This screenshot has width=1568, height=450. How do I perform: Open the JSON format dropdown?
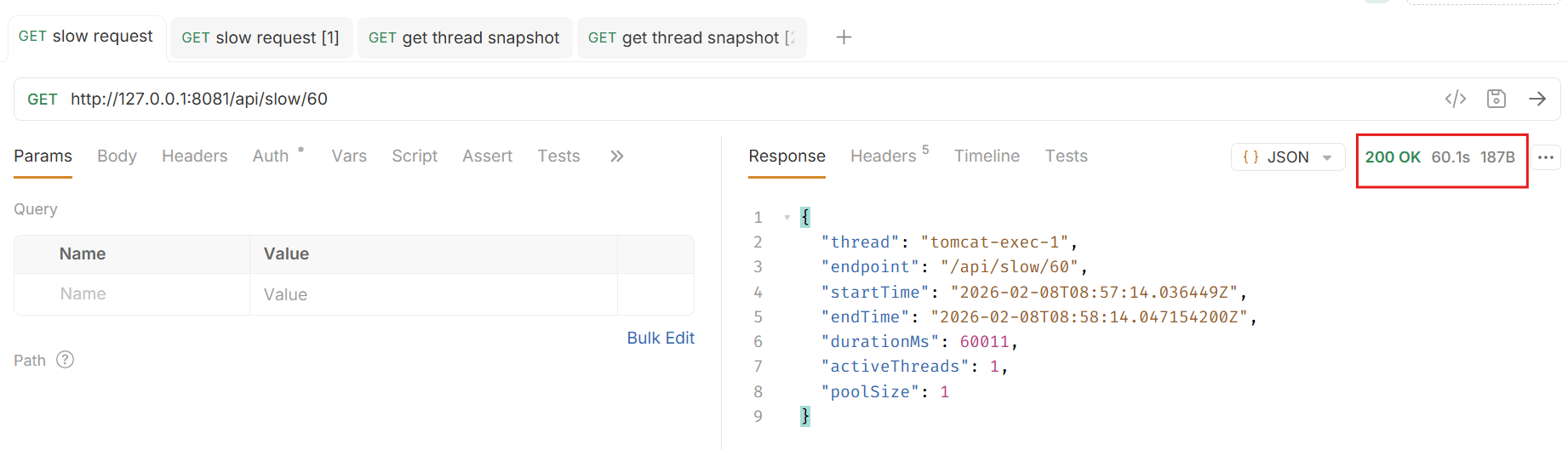click(x=1287, y=157)
